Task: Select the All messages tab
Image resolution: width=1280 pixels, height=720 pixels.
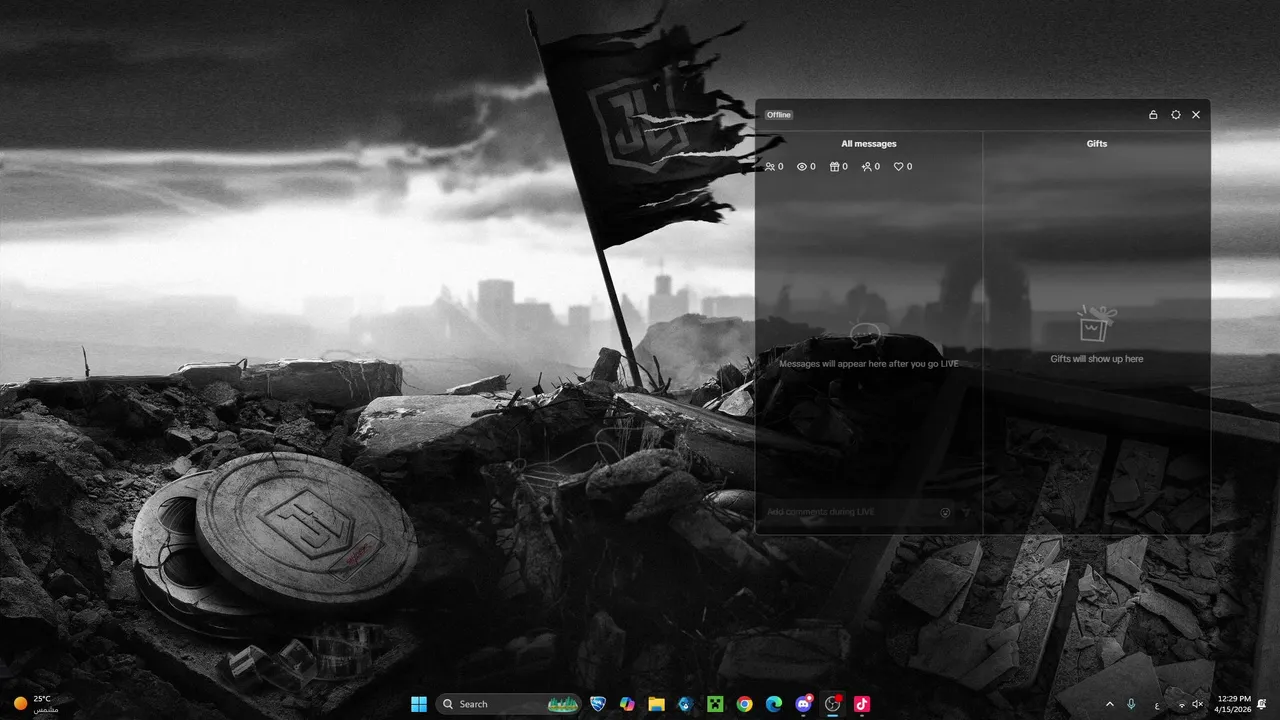Action: (869, 144)
